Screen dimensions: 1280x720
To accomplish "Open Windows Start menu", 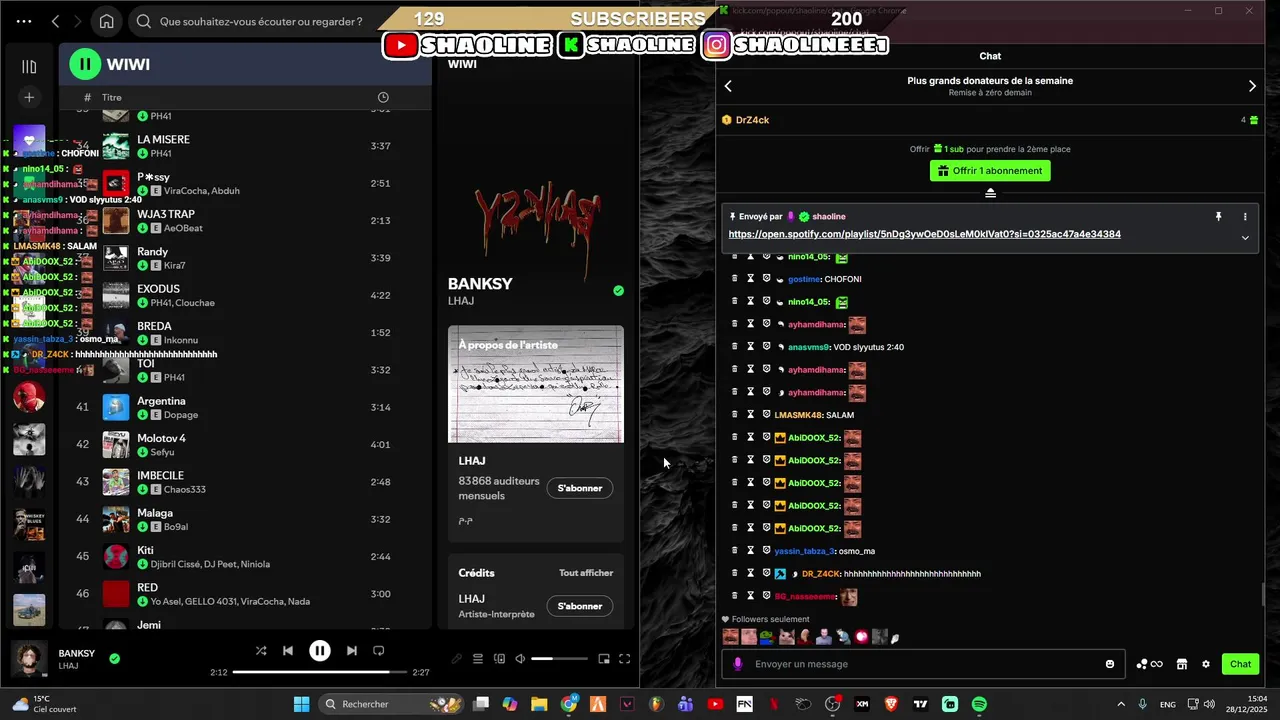I will 301,704.
